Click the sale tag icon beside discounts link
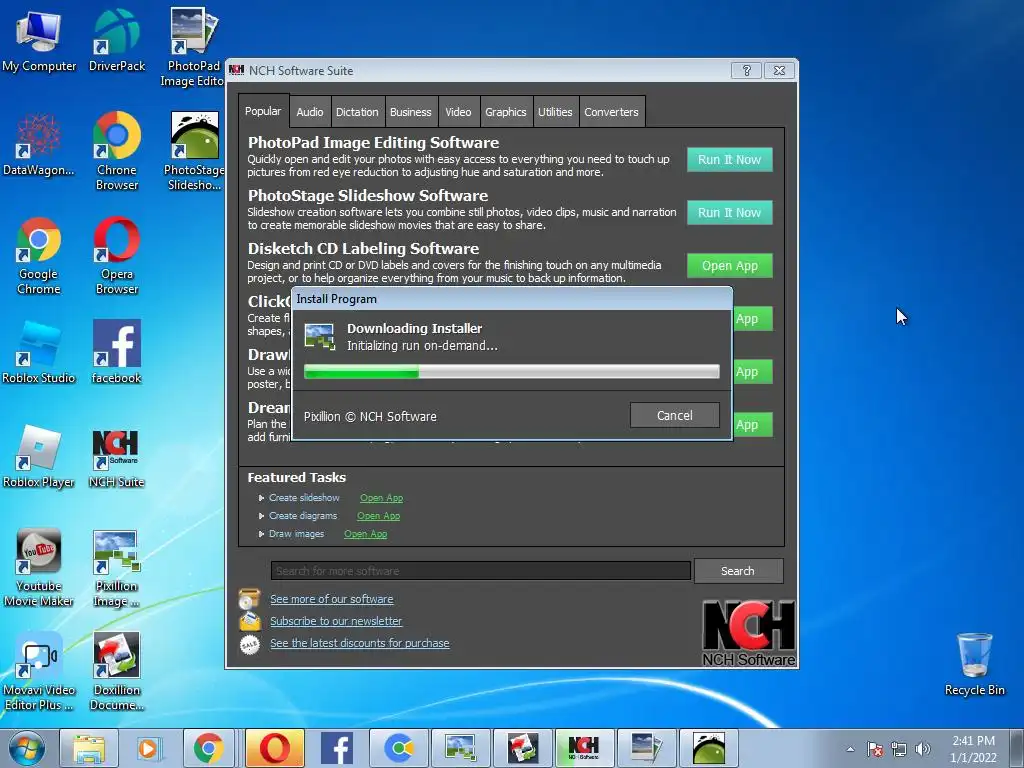Viewport: 1024px width, 768px height. (x=249, y=645)
